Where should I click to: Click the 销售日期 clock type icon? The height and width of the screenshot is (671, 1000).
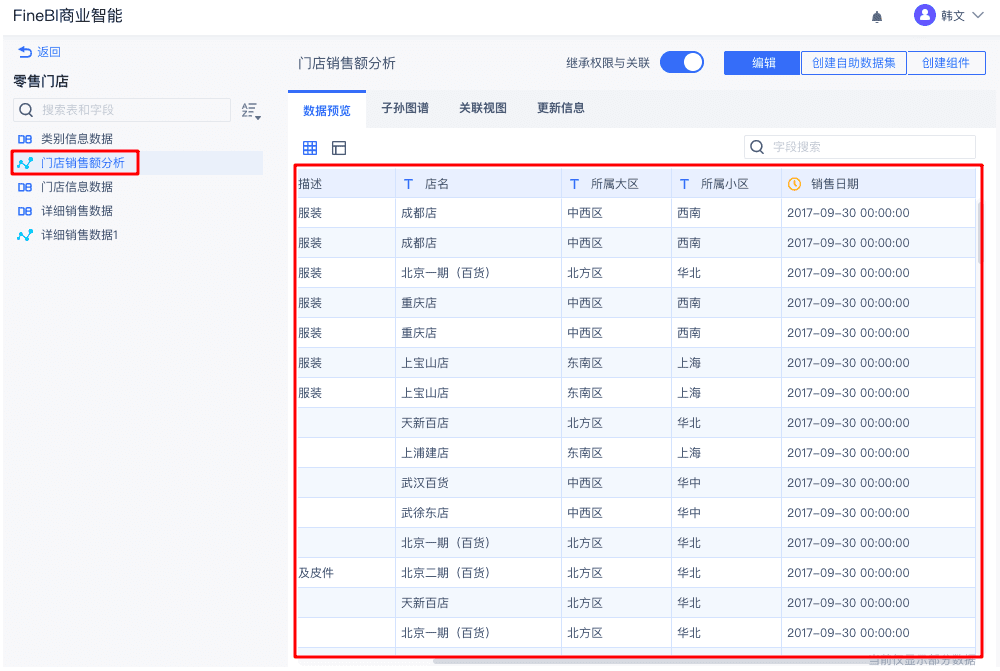pyautogui.click(x=795, y=184)
